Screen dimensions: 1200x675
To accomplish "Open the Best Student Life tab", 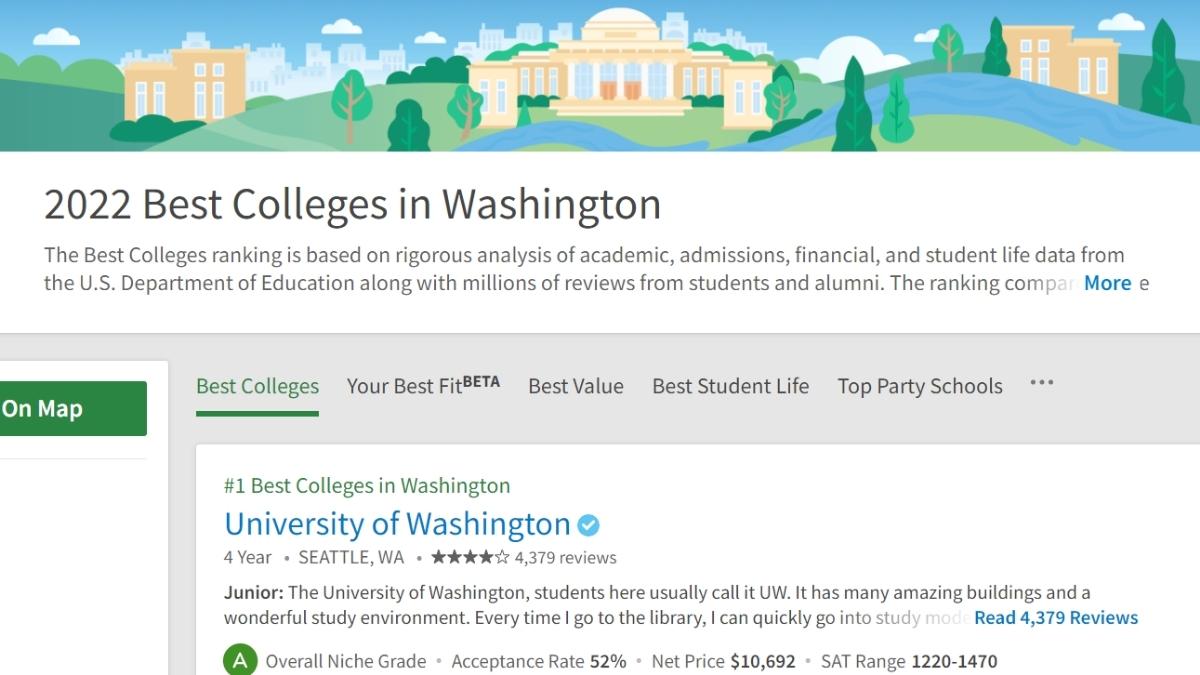I will 730,386.
